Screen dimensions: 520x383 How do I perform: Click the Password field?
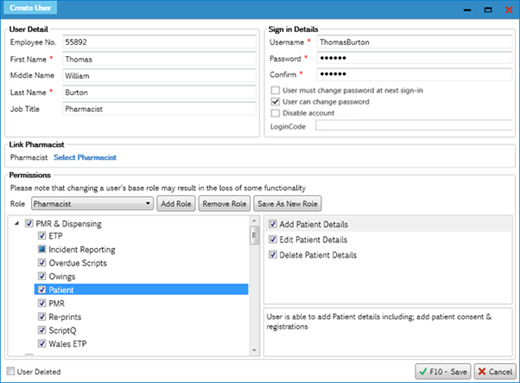click(414, 58)
